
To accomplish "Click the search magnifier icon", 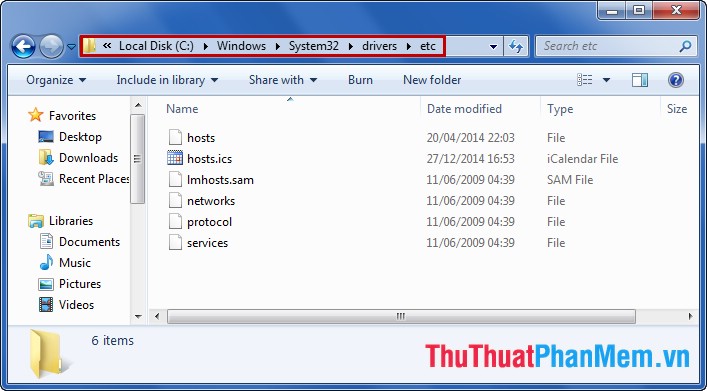I will [x=685, y=46].
